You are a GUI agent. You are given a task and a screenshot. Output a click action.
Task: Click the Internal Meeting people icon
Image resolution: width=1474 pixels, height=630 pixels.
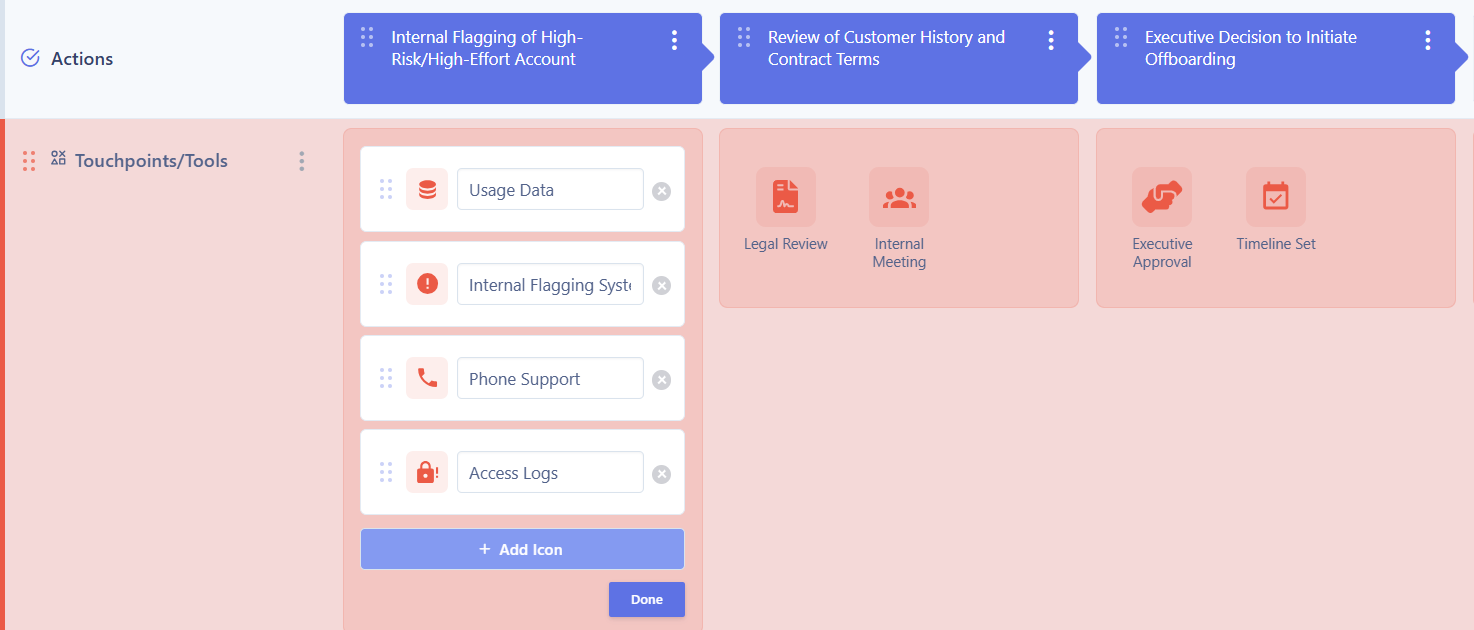898,197
